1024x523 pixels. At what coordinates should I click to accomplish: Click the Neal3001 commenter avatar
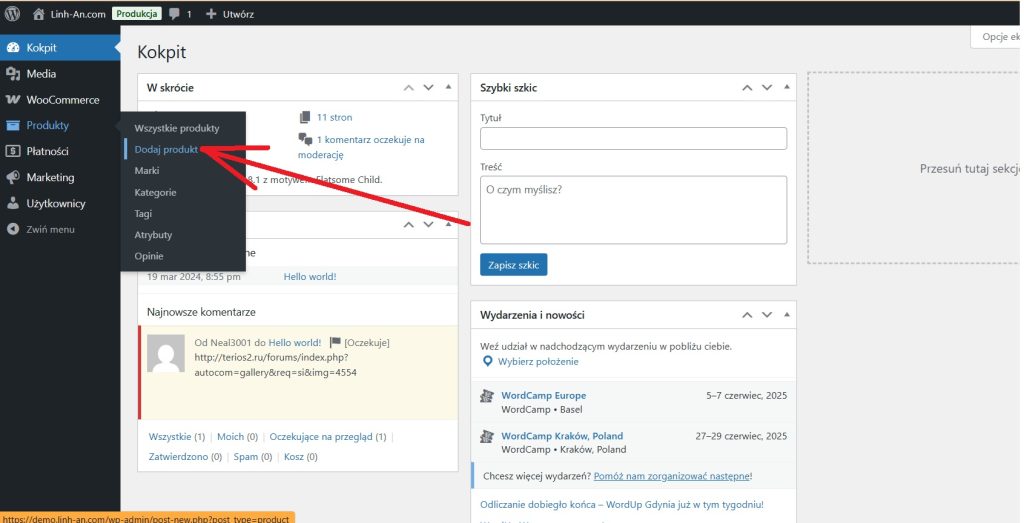(x=166, y=353)
